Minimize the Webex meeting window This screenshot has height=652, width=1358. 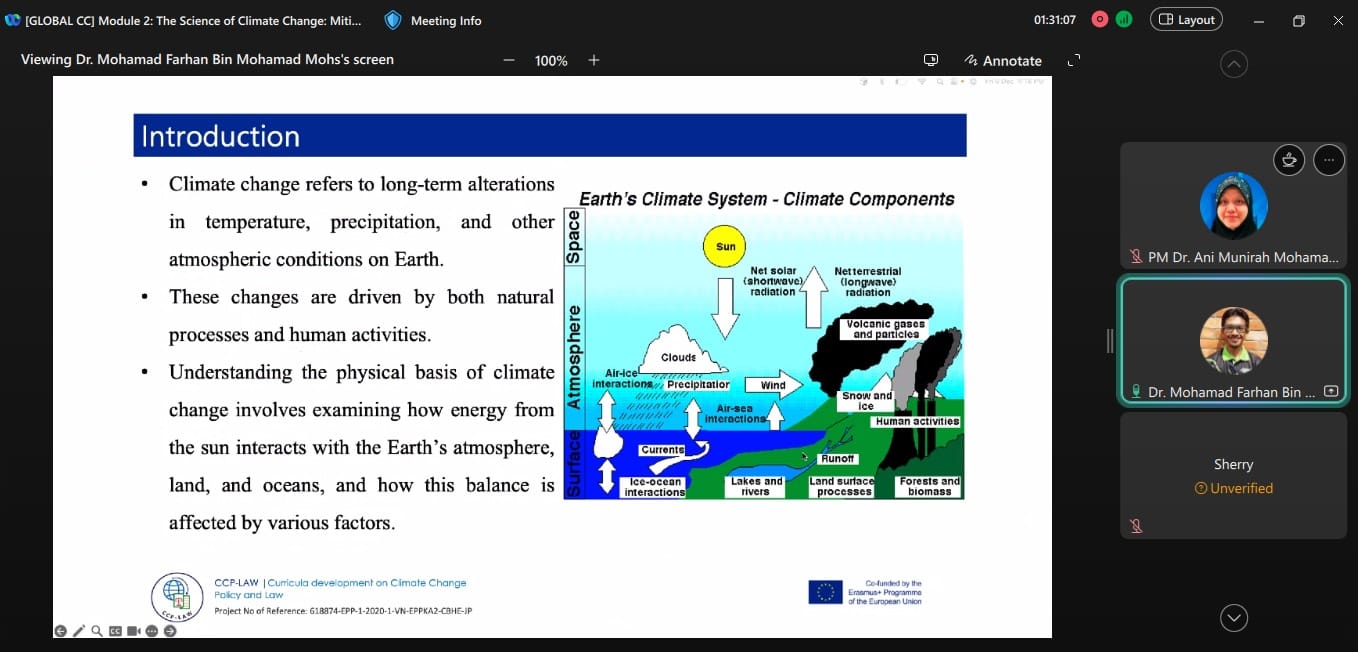(1258, 20)
